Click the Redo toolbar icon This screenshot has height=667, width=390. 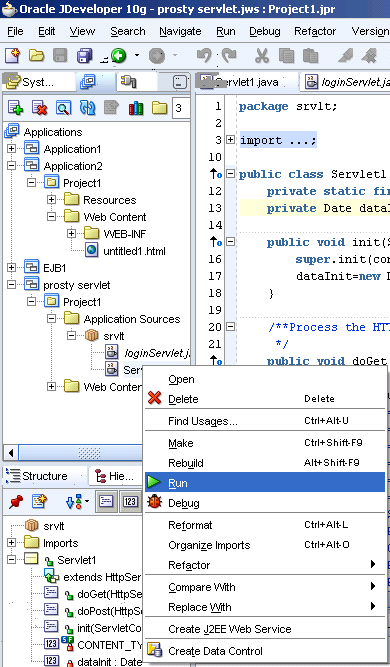230,56
